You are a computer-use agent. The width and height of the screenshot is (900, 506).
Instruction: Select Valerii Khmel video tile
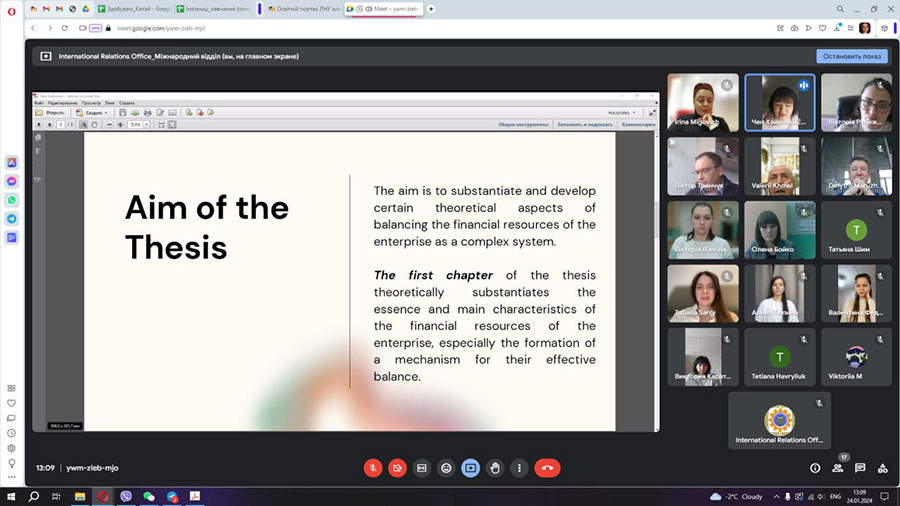[779, 166]
